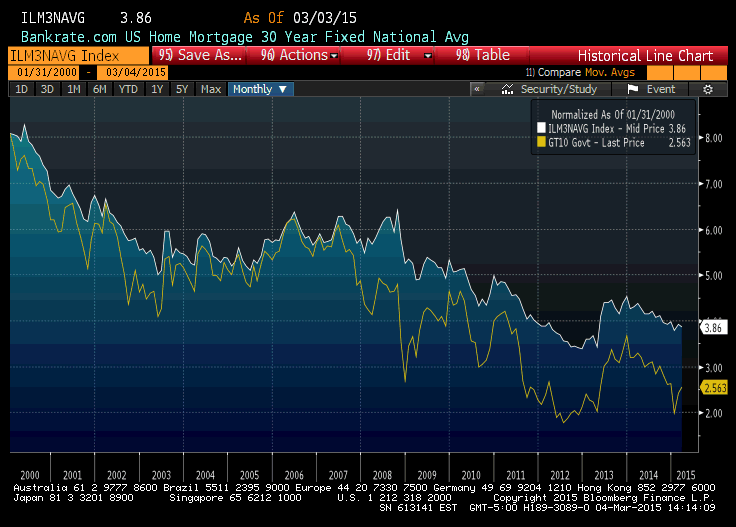The width and height of the screenshot is (736, 527).
Task: Expand the Edit dropdown menu
Action: (x=400, y=56)
